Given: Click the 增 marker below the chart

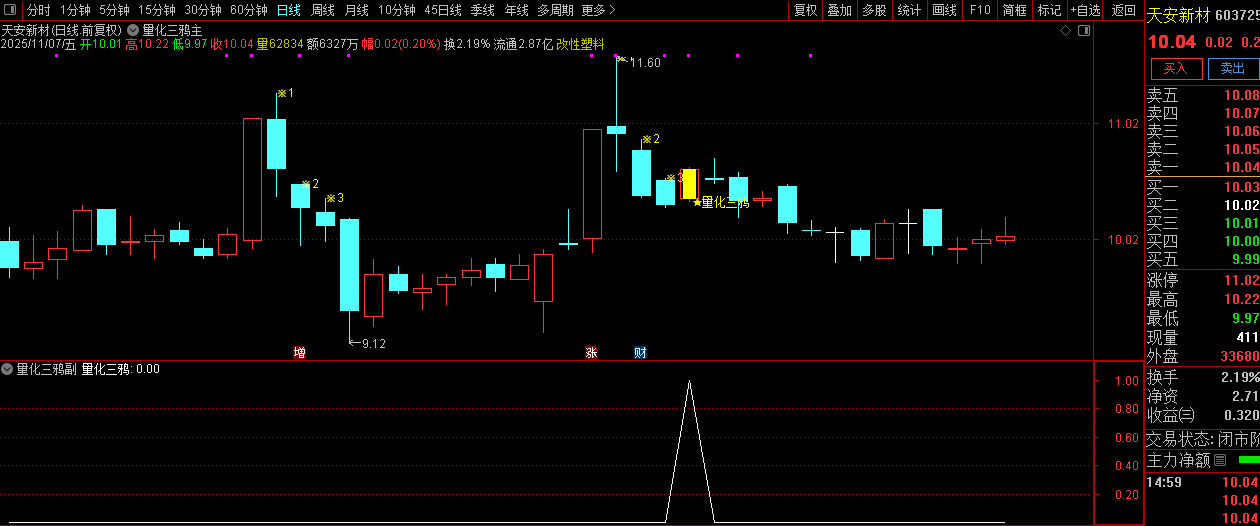Looking at the screenshot, I should tap(299, 352).
